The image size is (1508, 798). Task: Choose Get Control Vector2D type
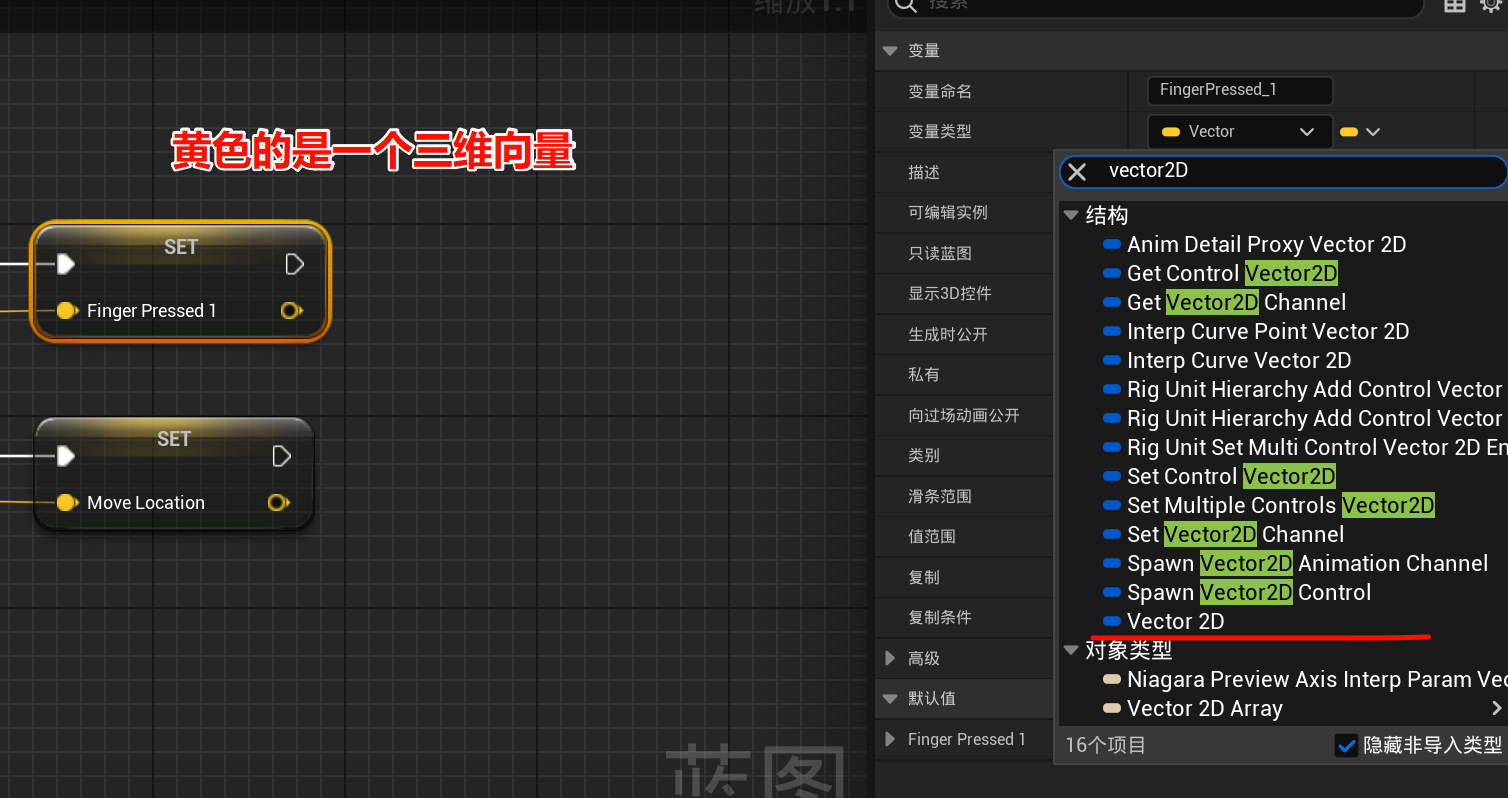tap(1232, 274)
